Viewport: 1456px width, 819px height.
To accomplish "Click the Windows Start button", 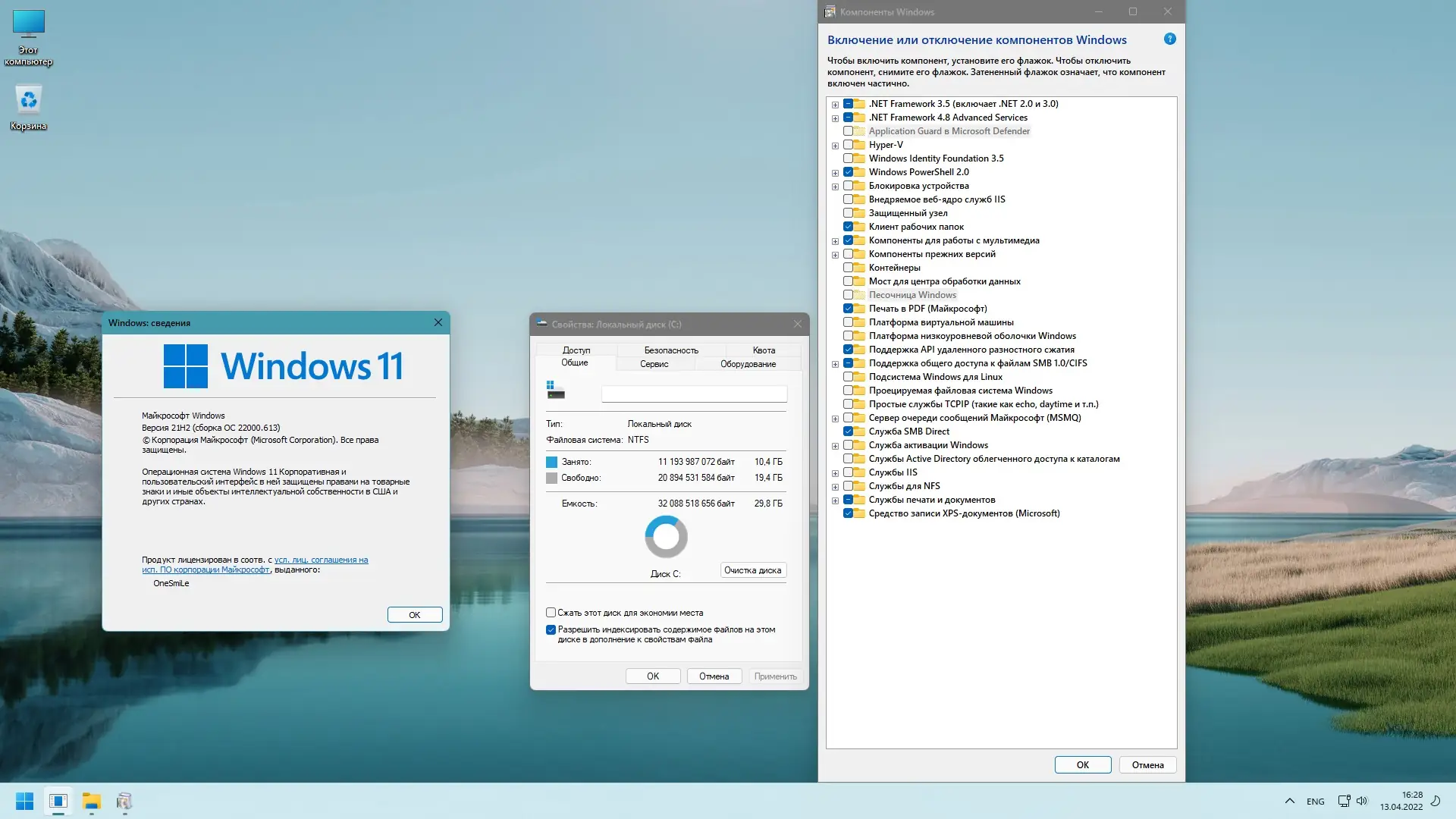I will (24, 801).
